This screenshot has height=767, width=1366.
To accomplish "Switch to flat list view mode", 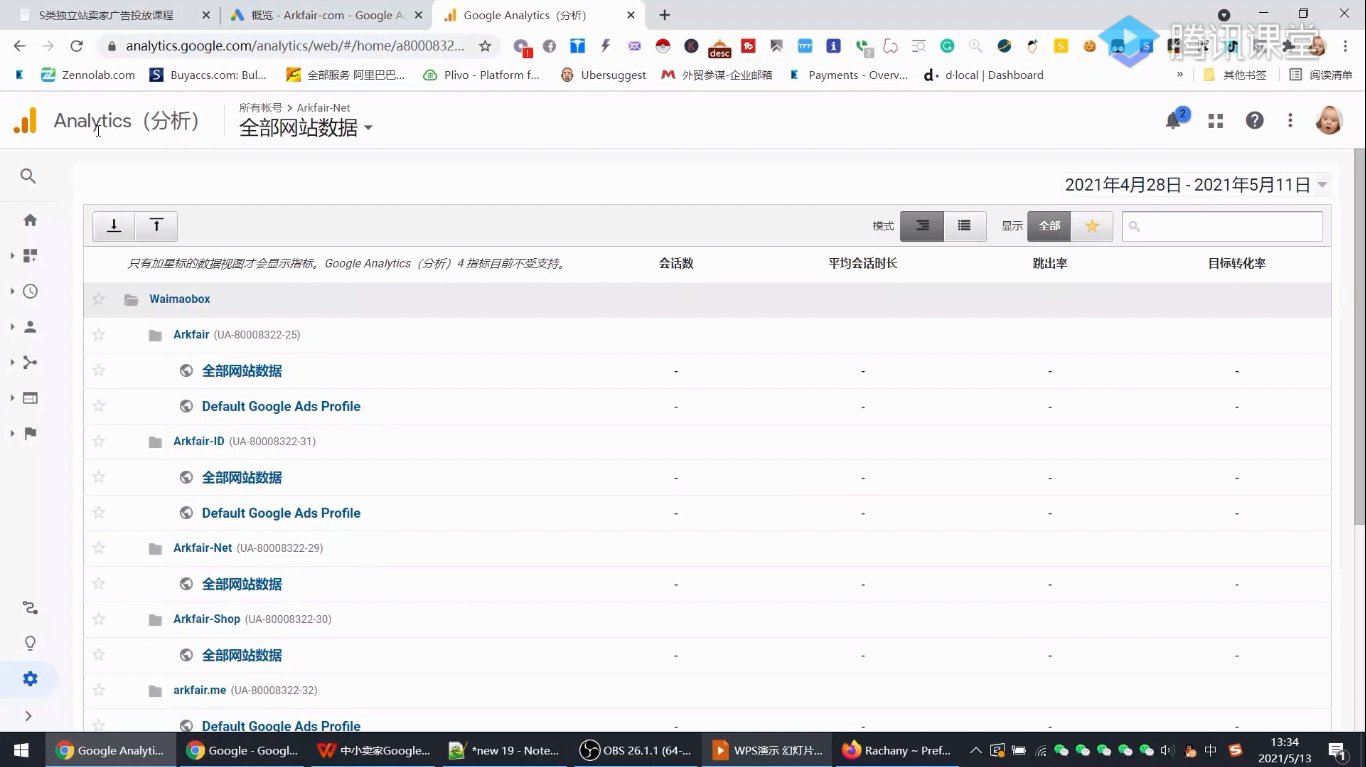I will click(964, 226).
